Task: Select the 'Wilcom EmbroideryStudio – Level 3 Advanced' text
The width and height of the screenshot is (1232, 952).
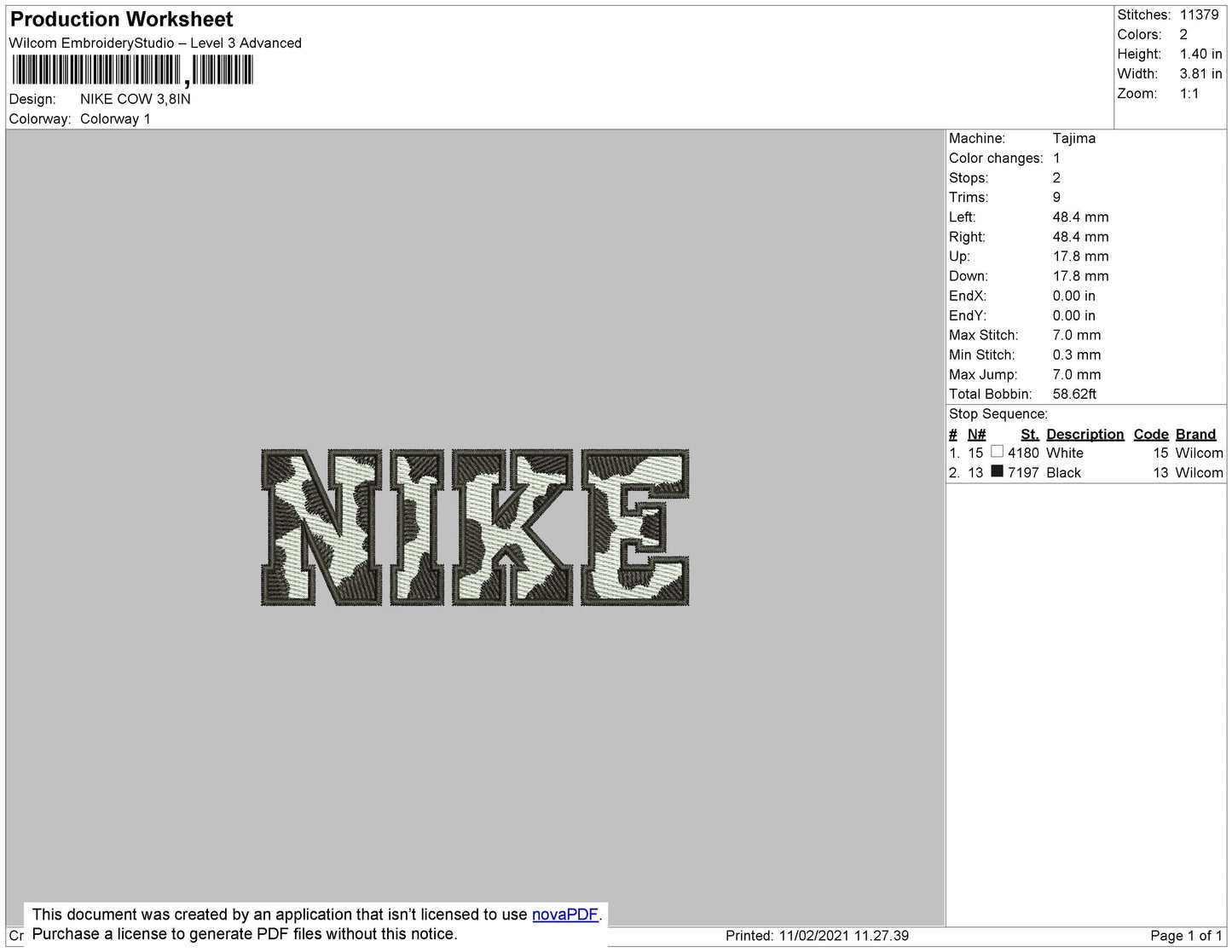Action: 155,43
